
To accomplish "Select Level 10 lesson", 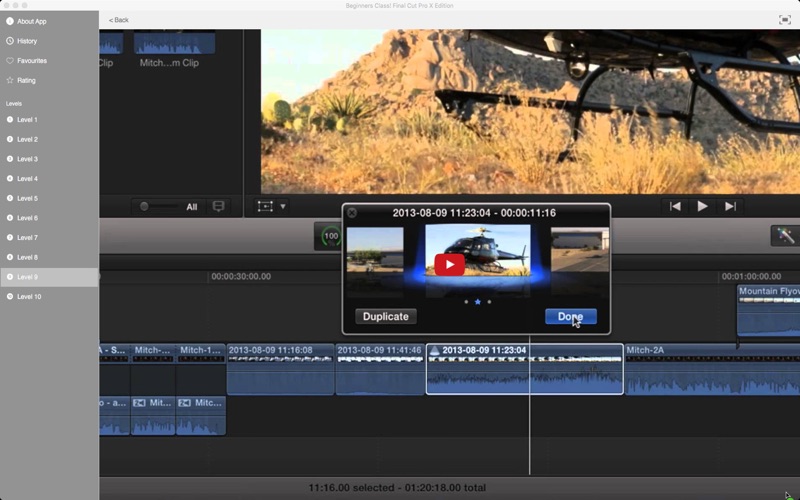I will pyautogui.click(x=49, y=296).
